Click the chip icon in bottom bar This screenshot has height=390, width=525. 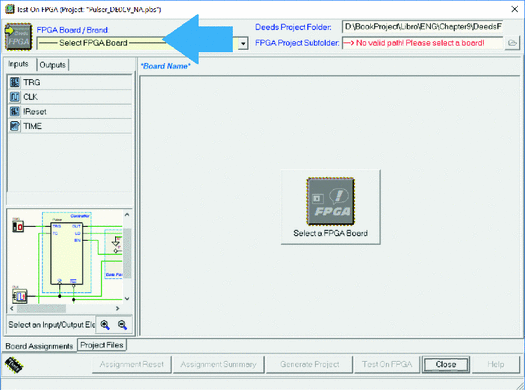(14, 365)
